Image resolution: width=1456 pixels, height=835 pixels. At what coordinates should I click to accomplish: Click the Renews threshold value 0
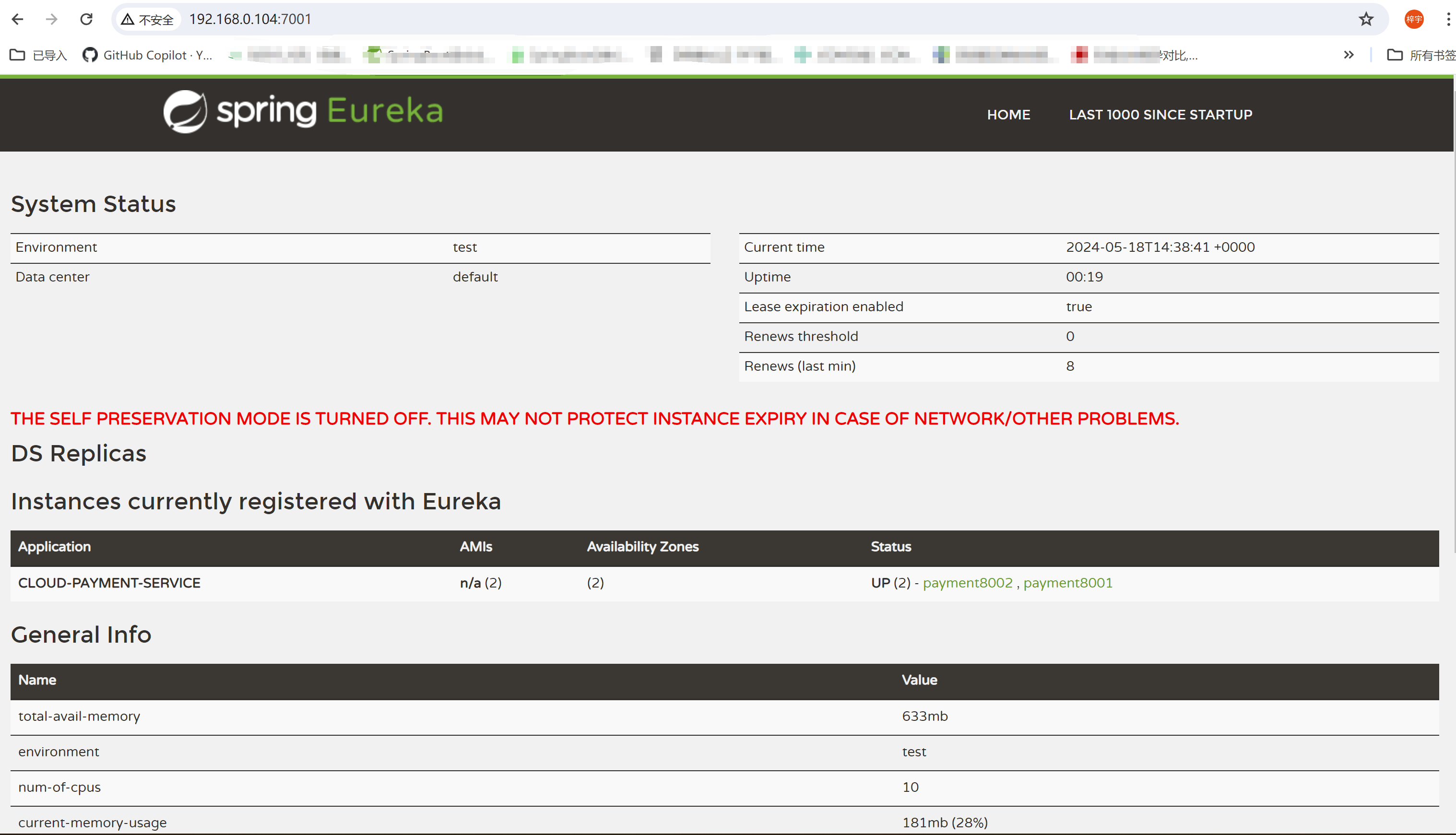click(x=1070, y=337)
